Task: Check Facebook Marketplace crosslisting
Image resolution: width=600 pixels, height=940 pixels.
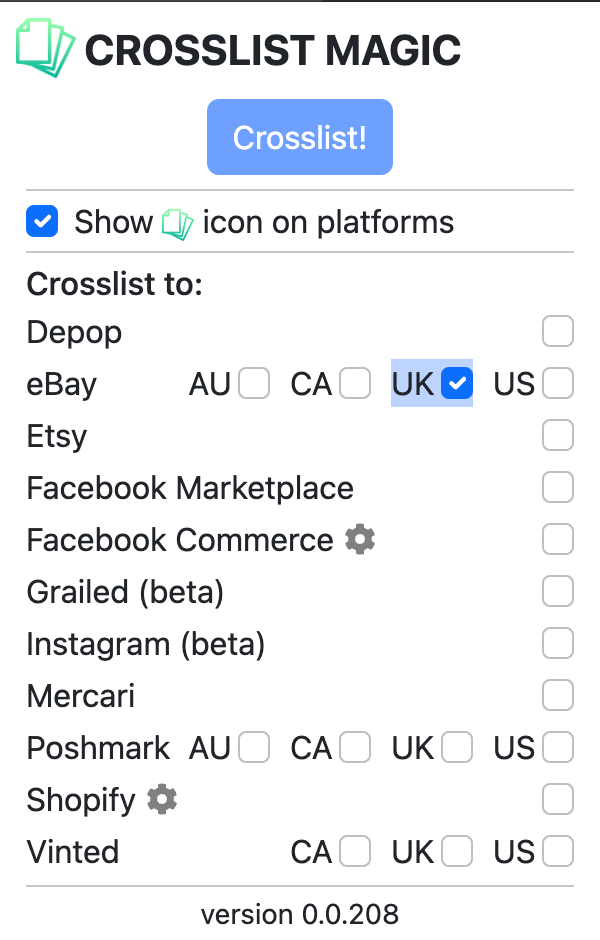Action: point(557,487)
